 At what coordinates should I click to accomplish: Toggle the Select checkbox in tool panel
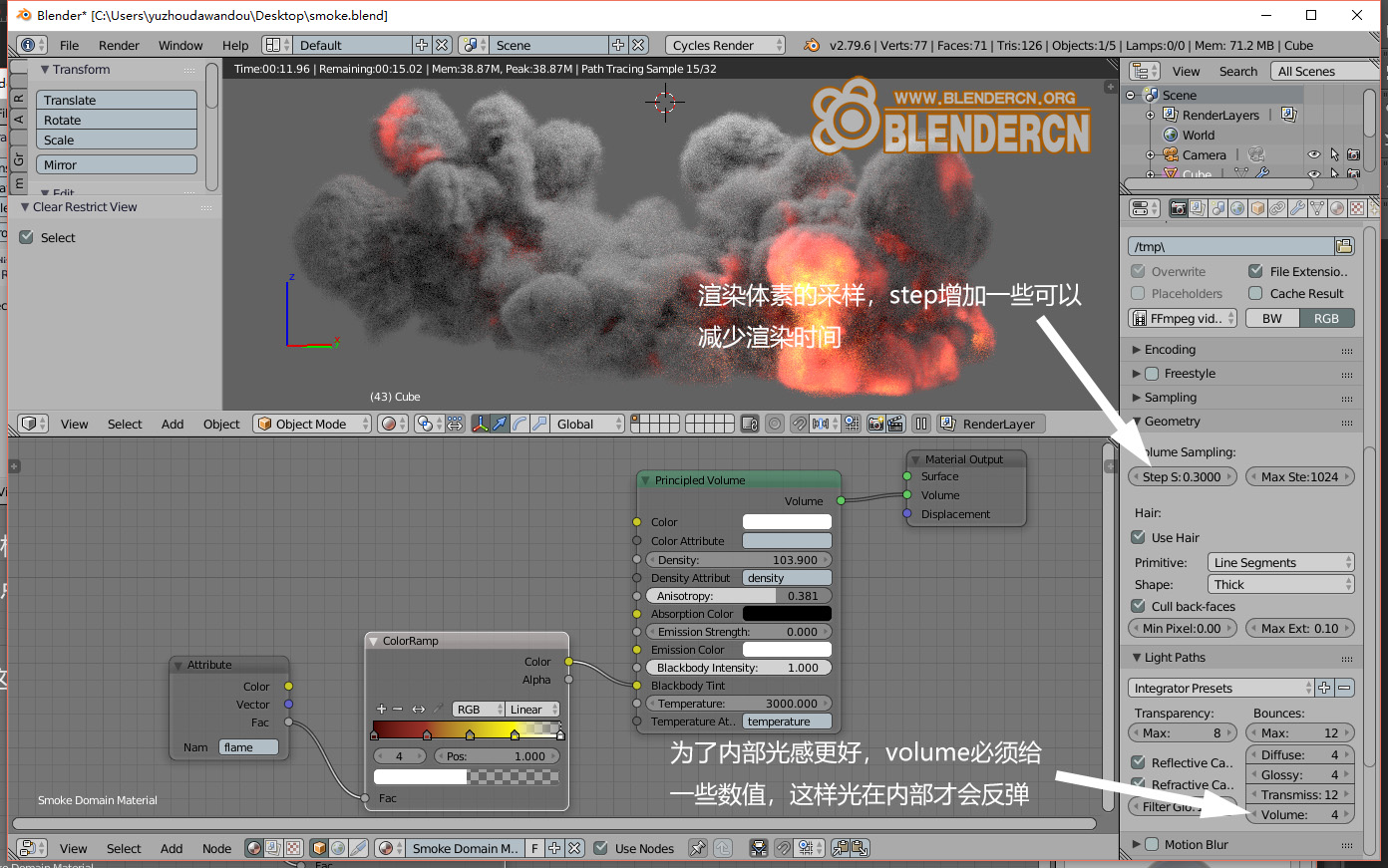click(x=27, y=237)
